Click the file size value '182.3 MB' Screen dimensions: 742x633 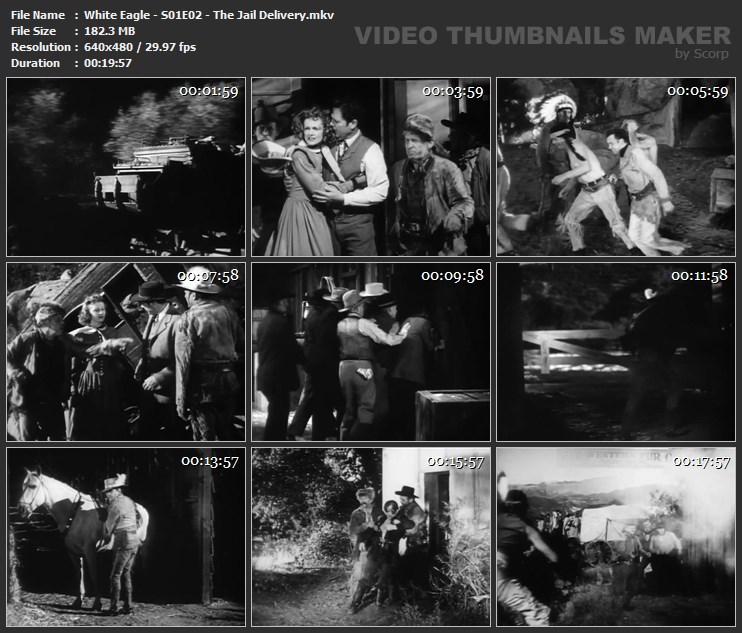click(x=109, y=31)
